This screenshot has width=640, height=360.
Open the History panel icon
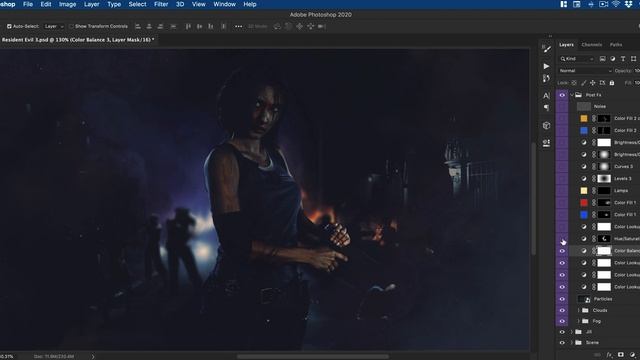pos(547,78)
